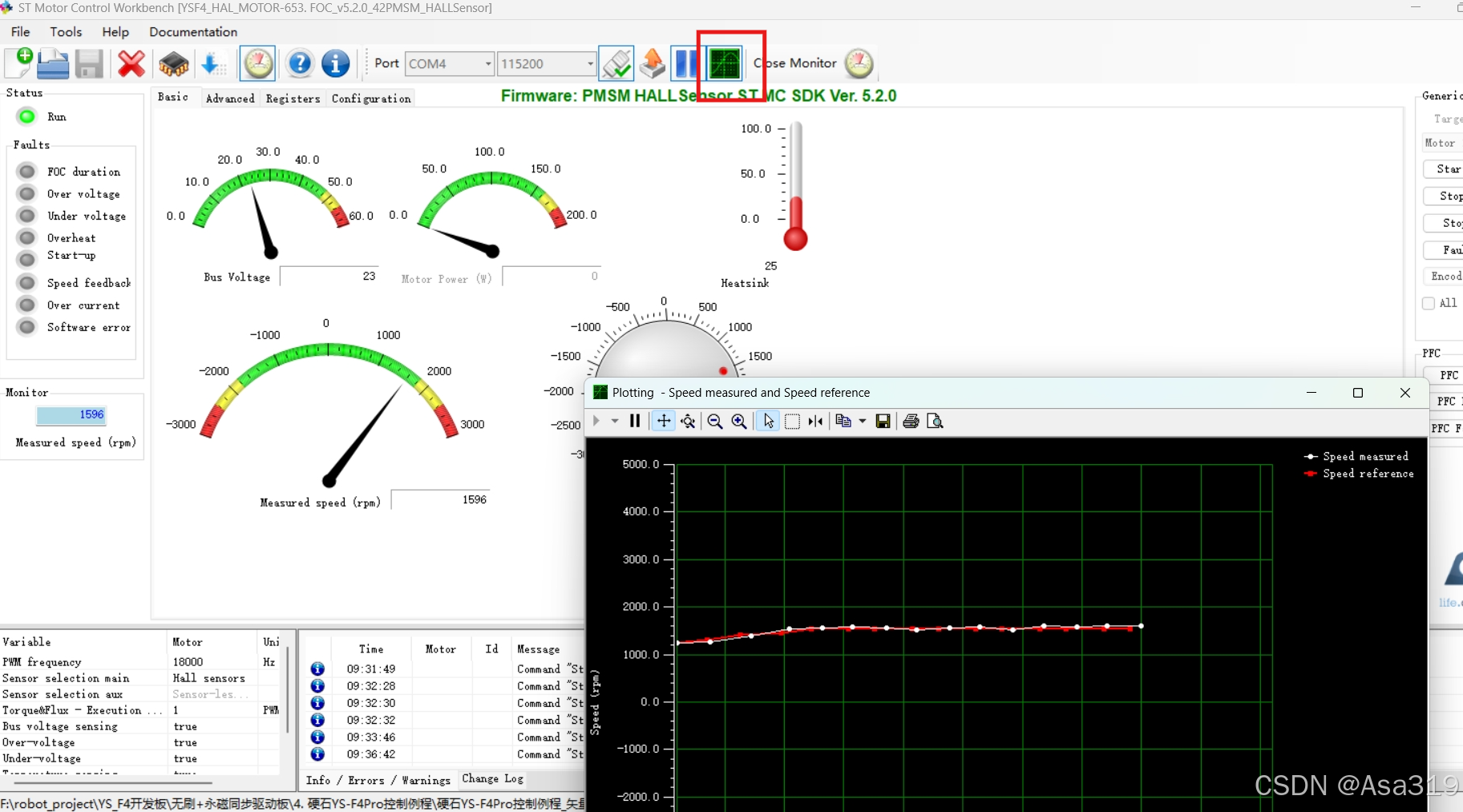Save the plot with the floppy icon

[x=883, y=421]
